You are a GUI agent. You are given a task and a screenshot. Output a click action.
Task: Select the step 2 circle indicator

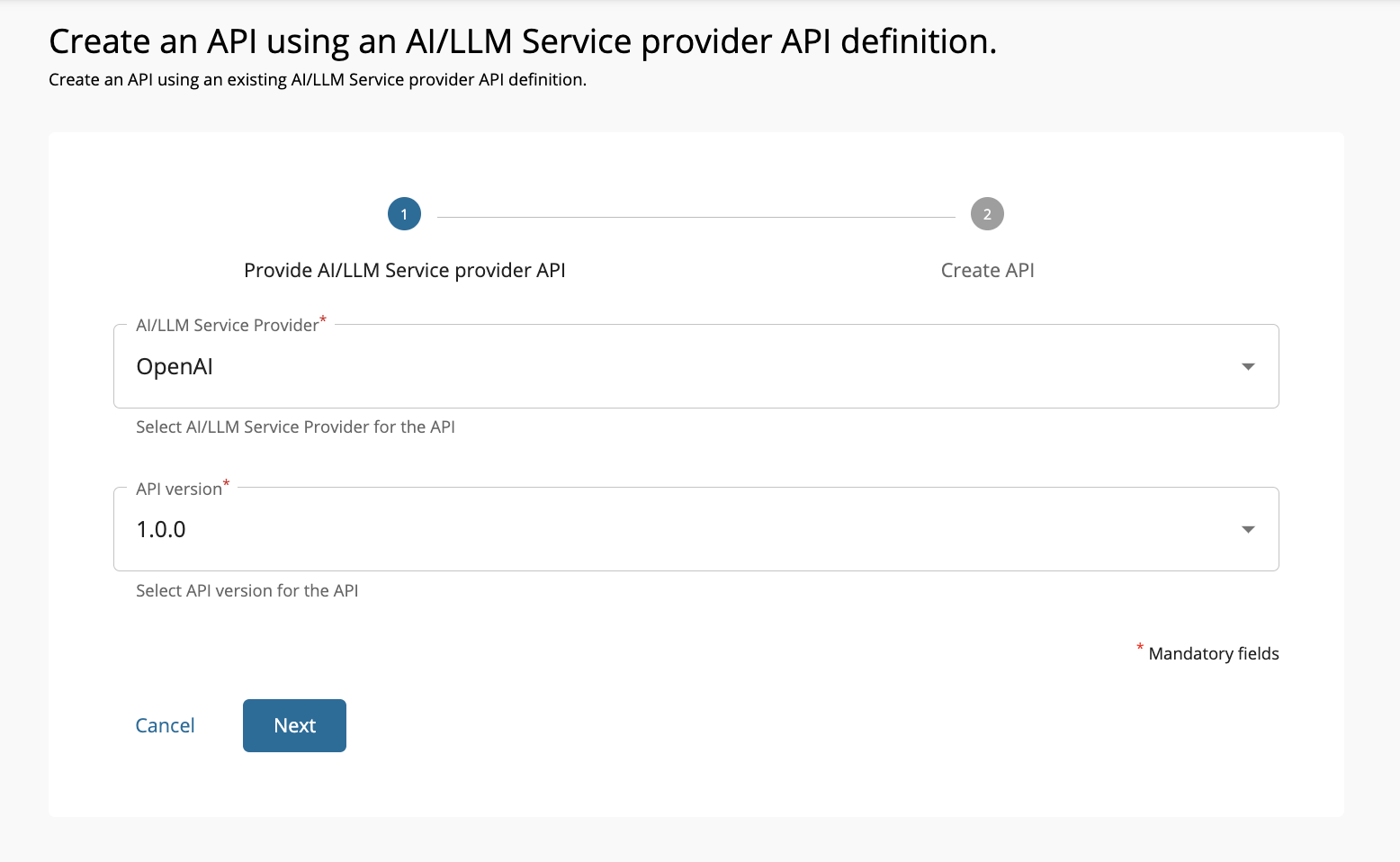coord(987,214)
